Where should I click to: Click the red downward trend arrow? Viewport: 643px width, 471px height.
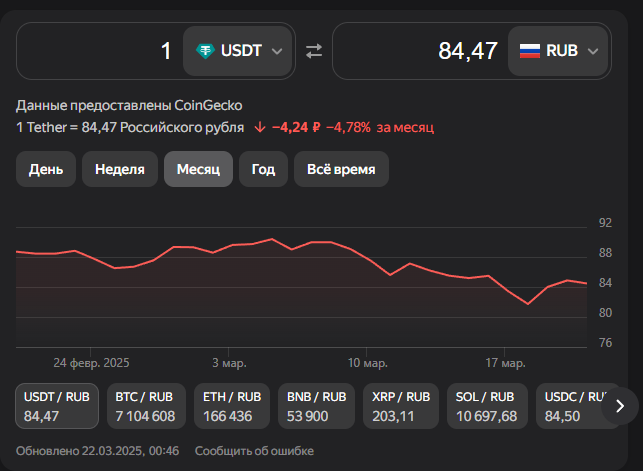pyautogui.click(x=260, y=127)
